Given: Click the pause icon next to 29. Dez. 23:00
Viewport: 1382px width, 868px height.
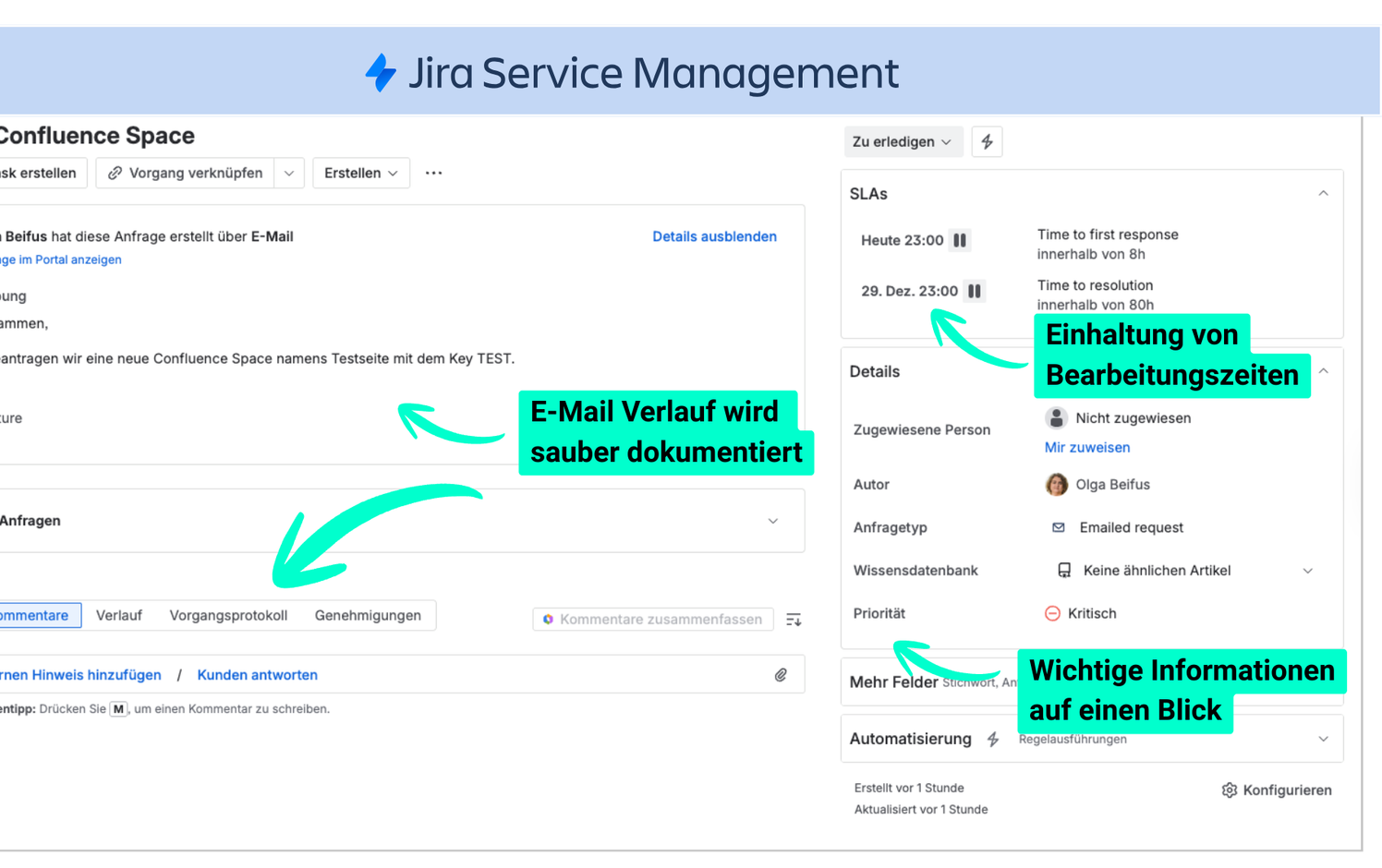Looking at the screenshot, I should tap(975, 291).
